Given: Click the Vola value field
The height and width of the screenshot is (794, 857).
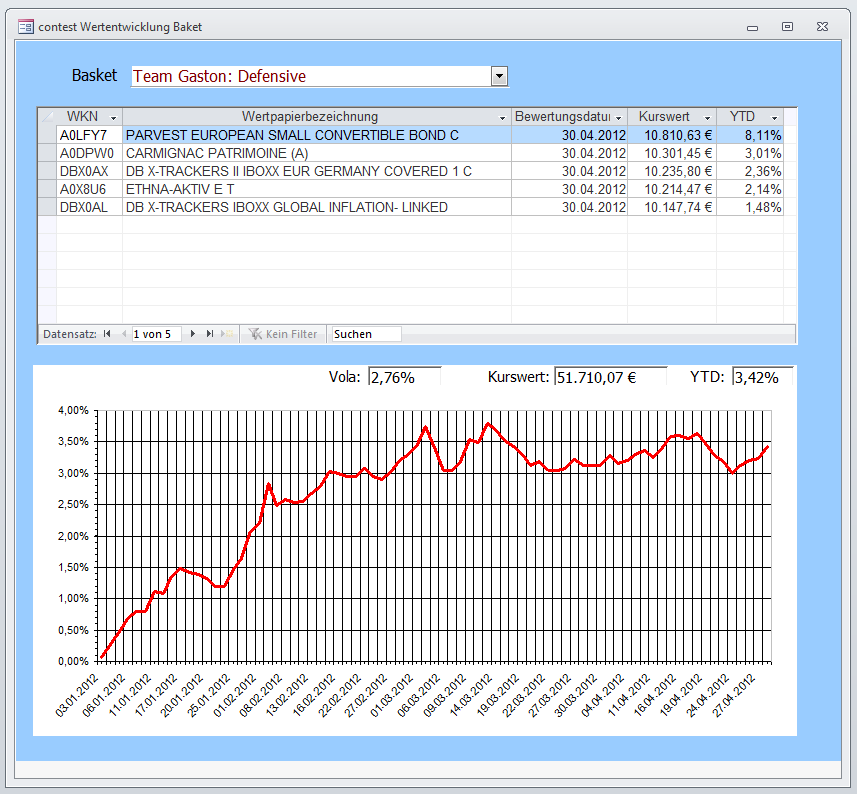Looking at the screenshot, I should 404,377.
